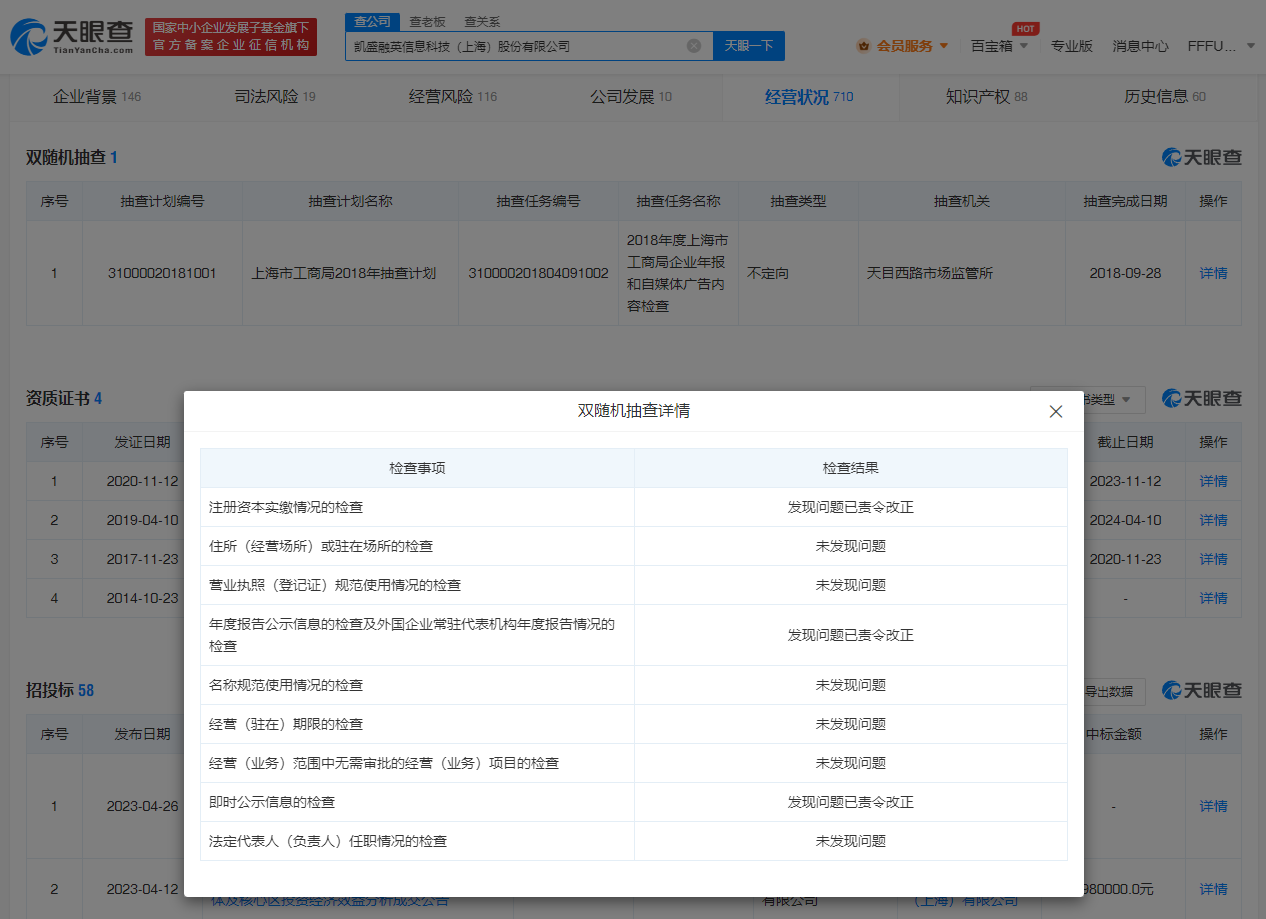Click the 资质证书 section heading

click(64, 399)
